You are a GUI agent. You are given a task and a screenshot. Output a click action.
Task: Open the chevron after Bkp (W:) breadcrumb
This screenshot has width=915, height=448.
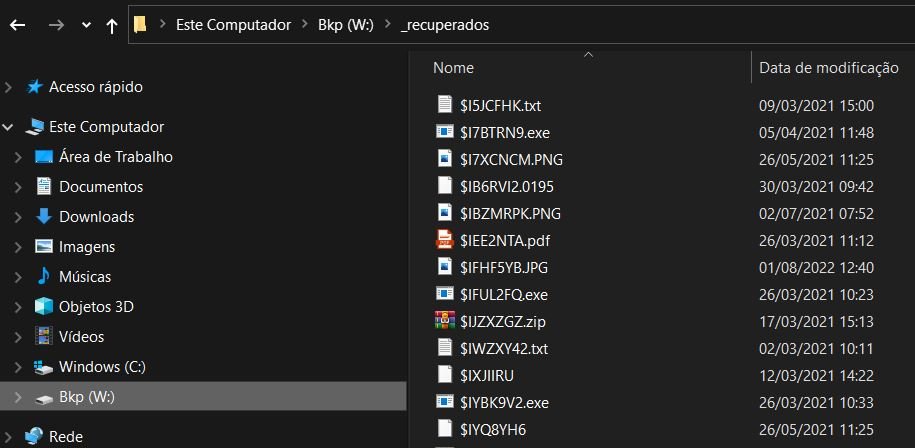click(x=387, y=25)
